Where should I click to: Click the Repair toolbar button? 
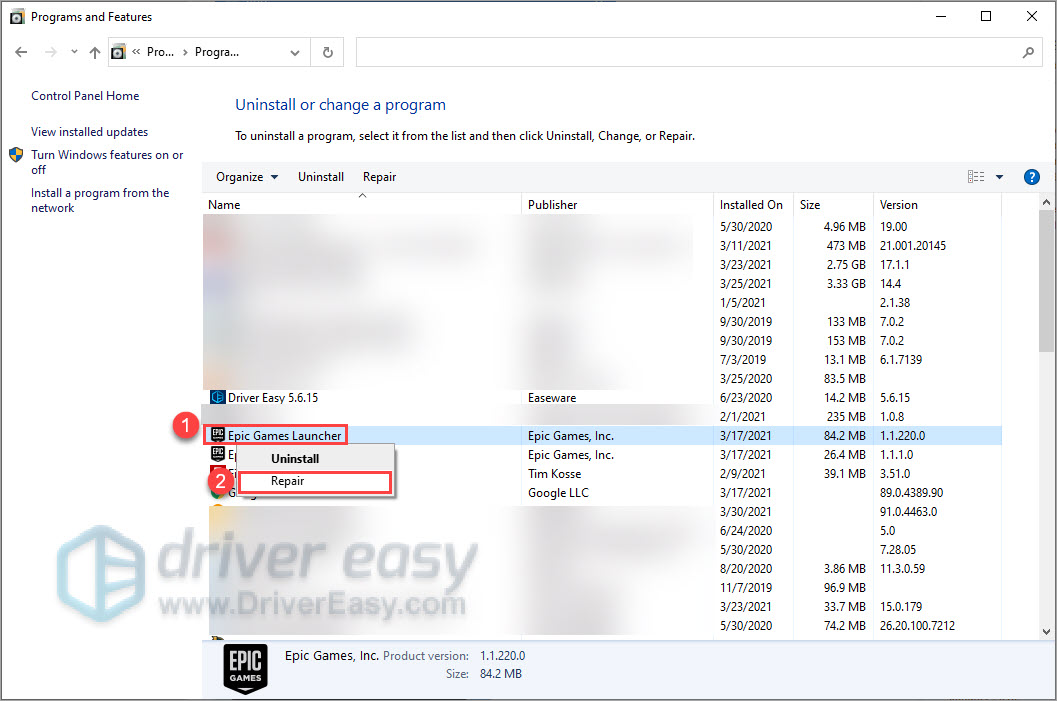click(x=380, y=177)
